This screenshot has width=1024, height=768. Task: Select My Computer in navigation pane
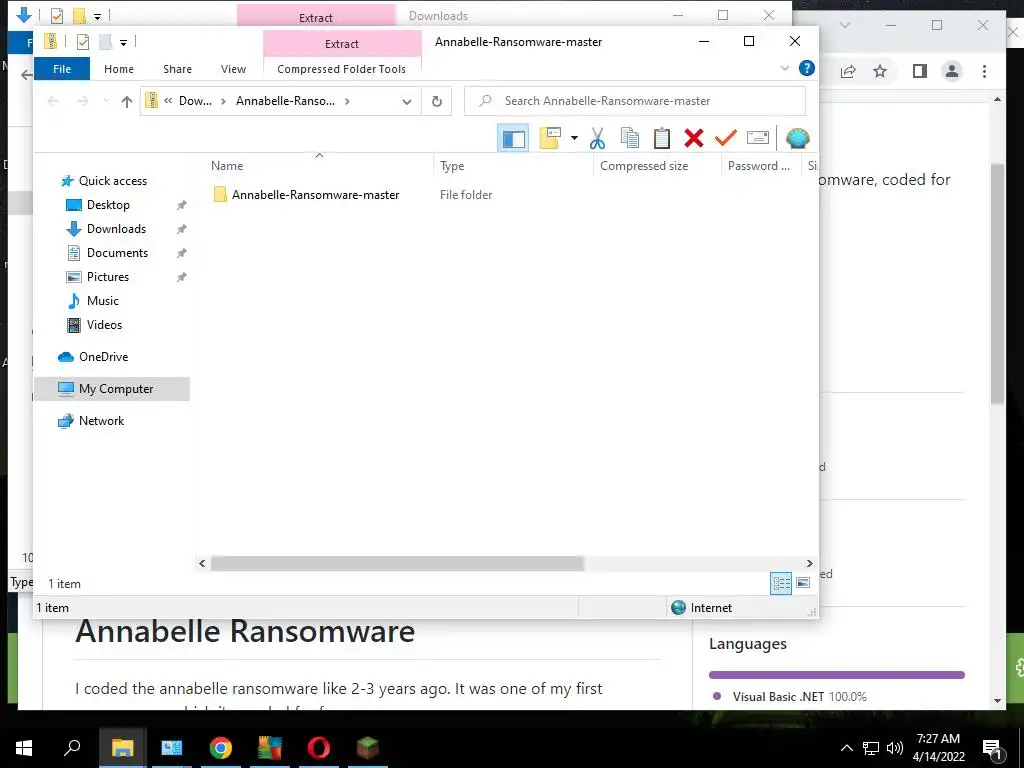click(112, 389)
